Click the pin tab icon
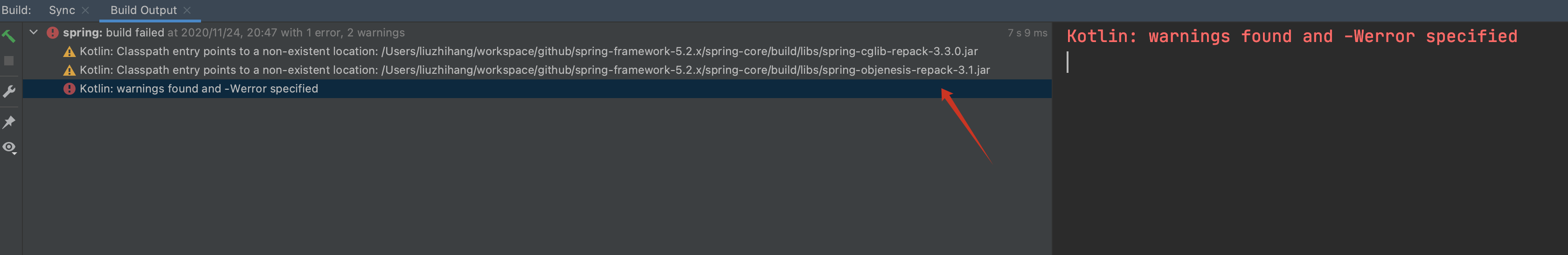This screenshot has width=1568, height=255. tap(9, 122)
